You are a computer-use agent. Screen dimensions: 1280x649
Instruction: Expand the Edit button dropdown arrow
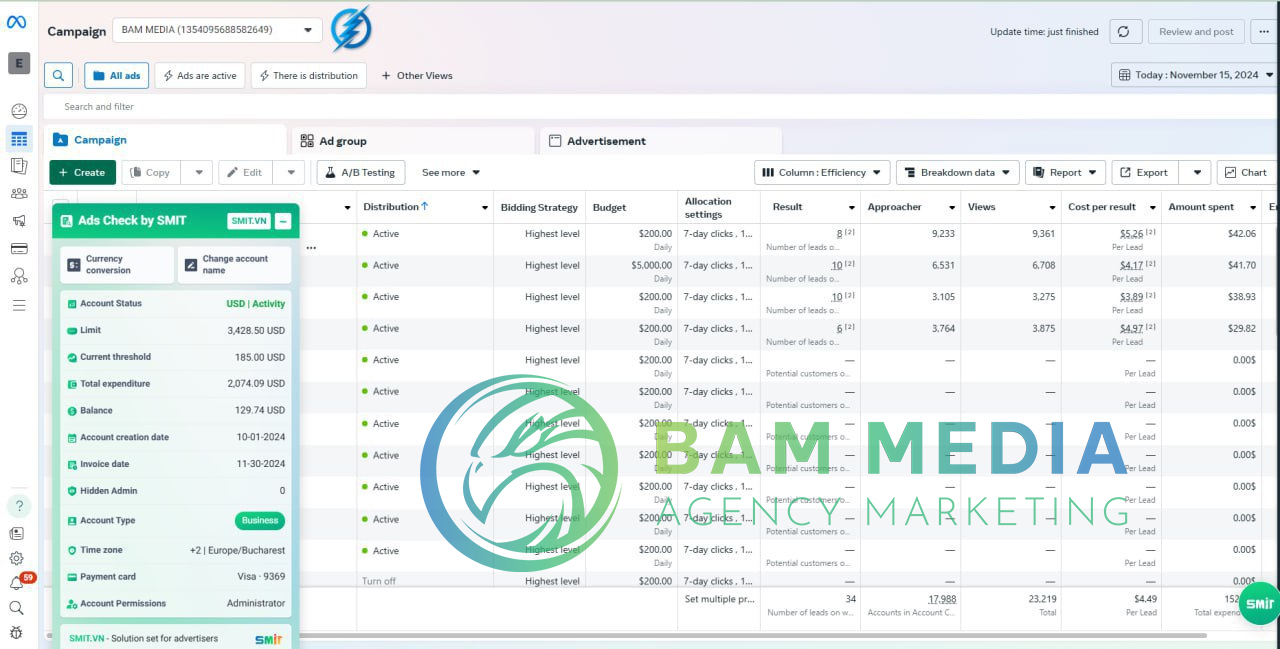pos(290,173)
